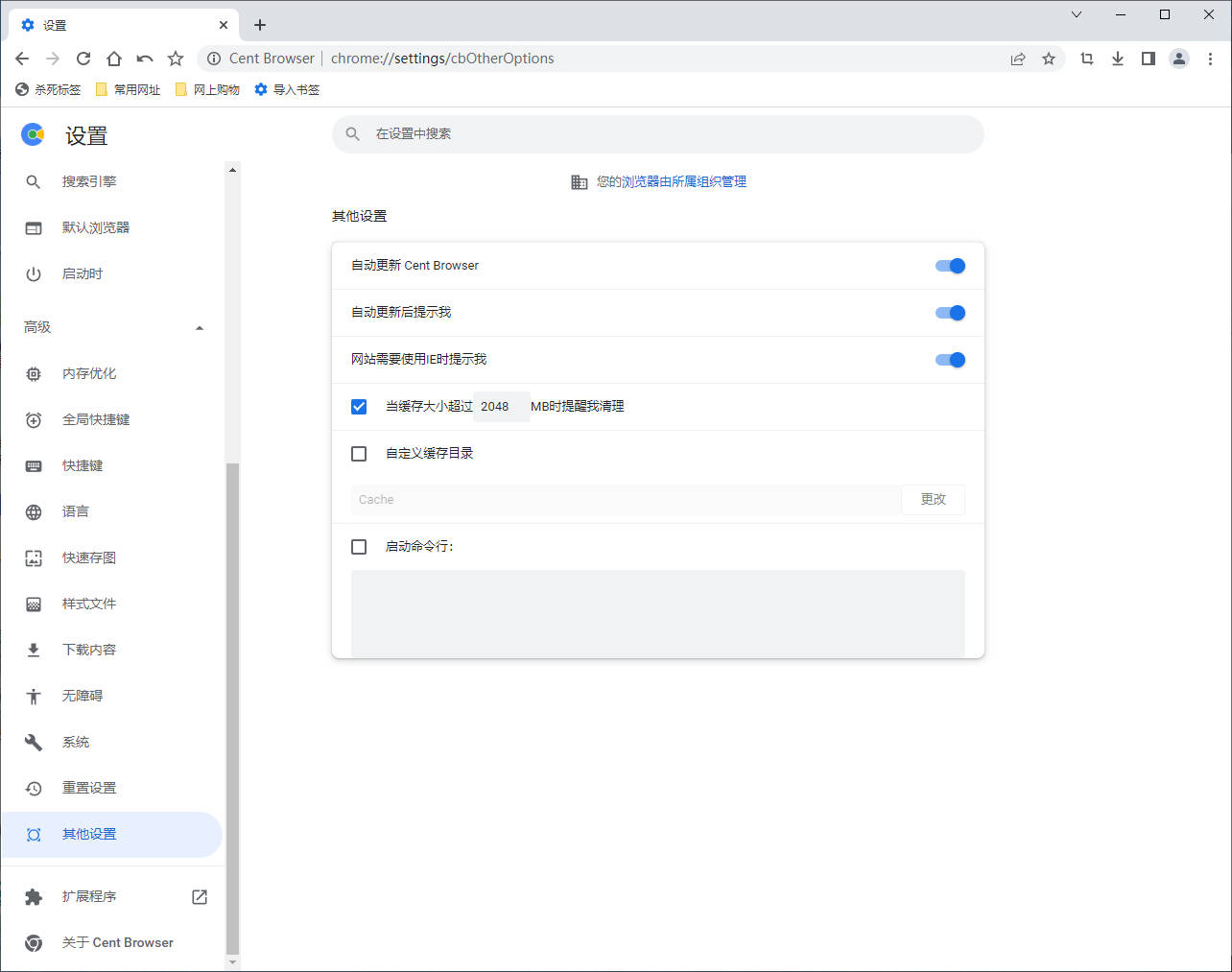Uncheck the cache size reminder checkbox
The image size is (1232, 972).
pyautogui.click(x=359, y=407)
